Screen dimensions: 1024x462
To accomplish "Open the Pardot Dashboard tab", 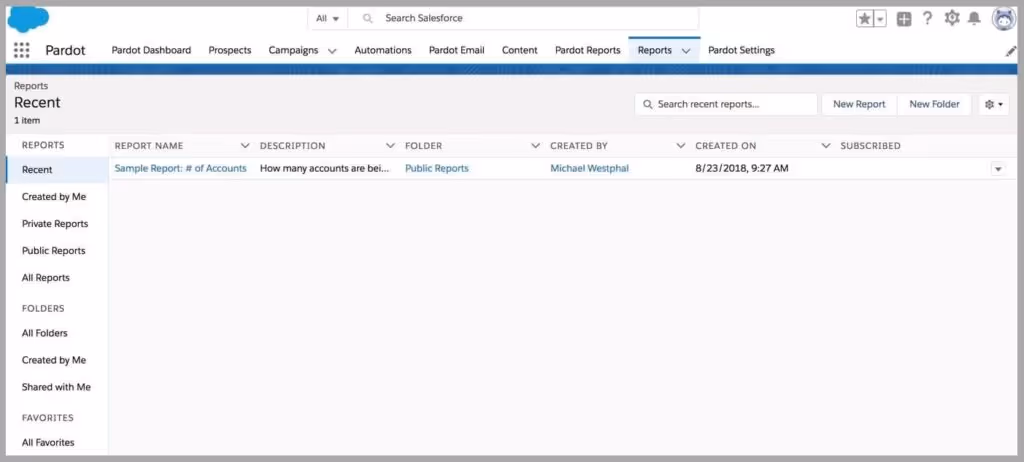I will tap(152, 50).
